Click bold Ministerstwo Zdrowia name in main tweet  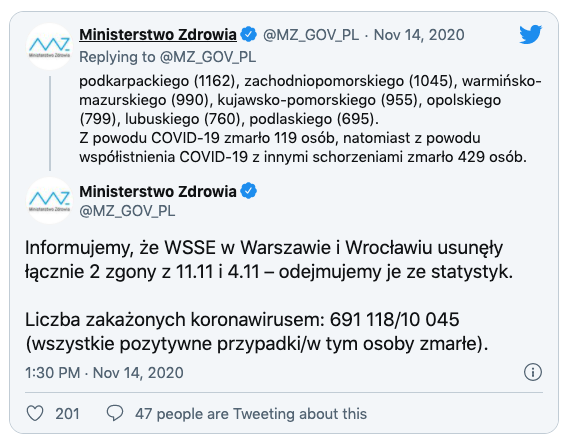[158, 192]
